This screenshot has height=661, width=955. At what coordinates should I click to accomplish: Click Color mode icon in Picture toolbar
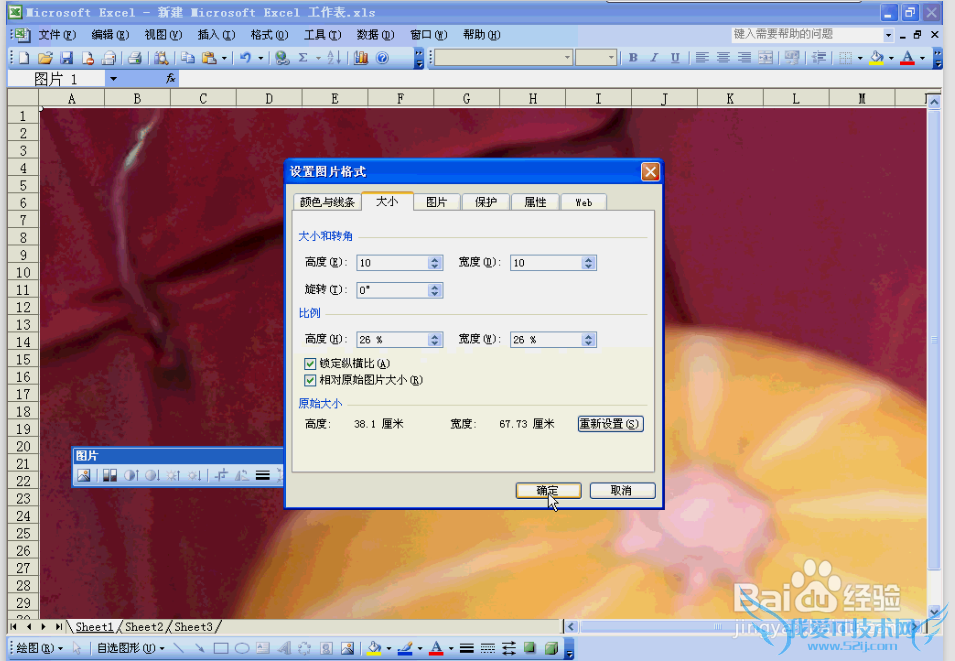pyautogui.click(x=110, y=475)
